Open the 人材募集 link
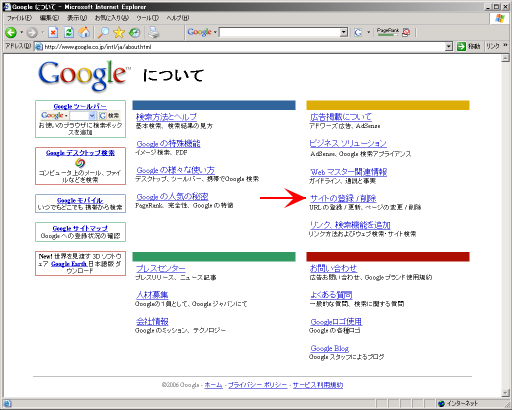The height and width of the screenshot is (410, 512). pyautogui.click(x=152, y=295)
